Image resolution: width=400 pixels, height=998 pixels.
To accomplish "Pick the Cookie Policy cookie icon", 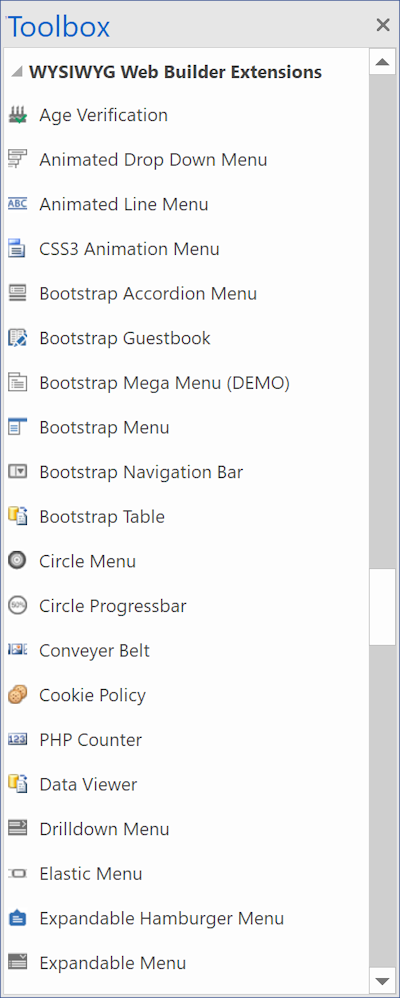I will point(17,695).
